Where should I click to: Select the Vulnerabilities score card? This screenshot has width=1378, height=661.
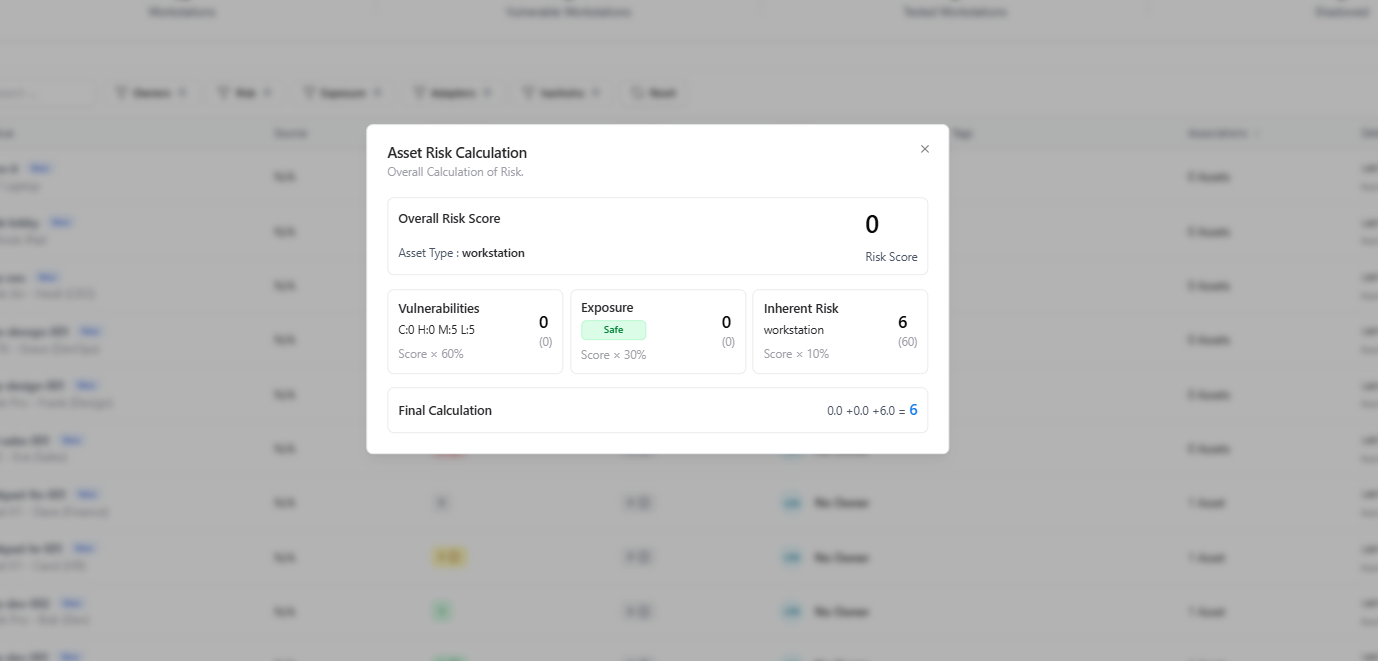coord(475,331)
